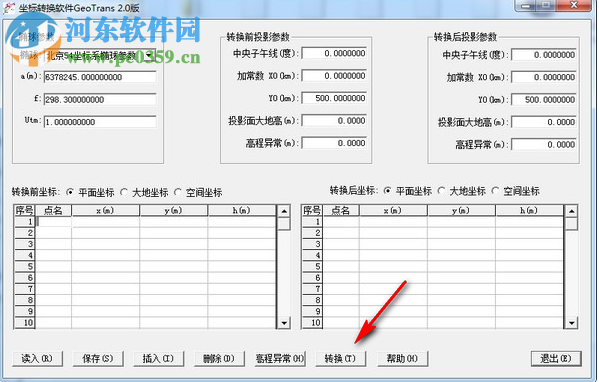Edit pre-conversion 高程异常 field
Screen dimensions: 599x382
pos(334,143)
